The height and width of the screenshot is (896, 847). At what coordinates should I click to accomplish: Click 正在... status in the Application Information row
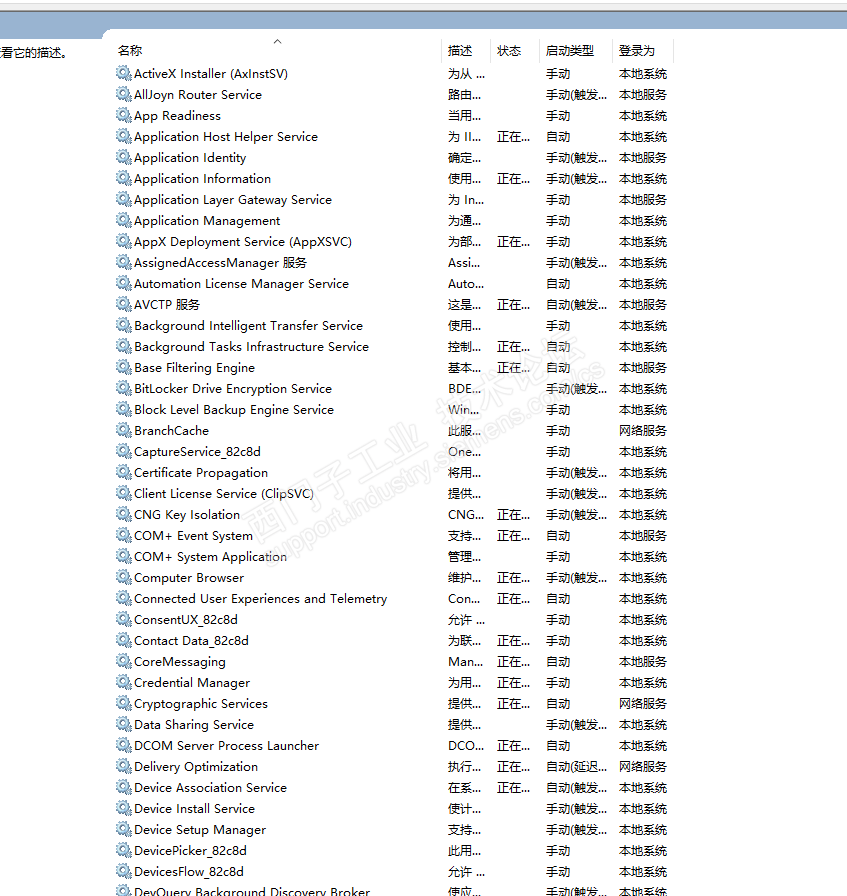[x=513, y=178]
